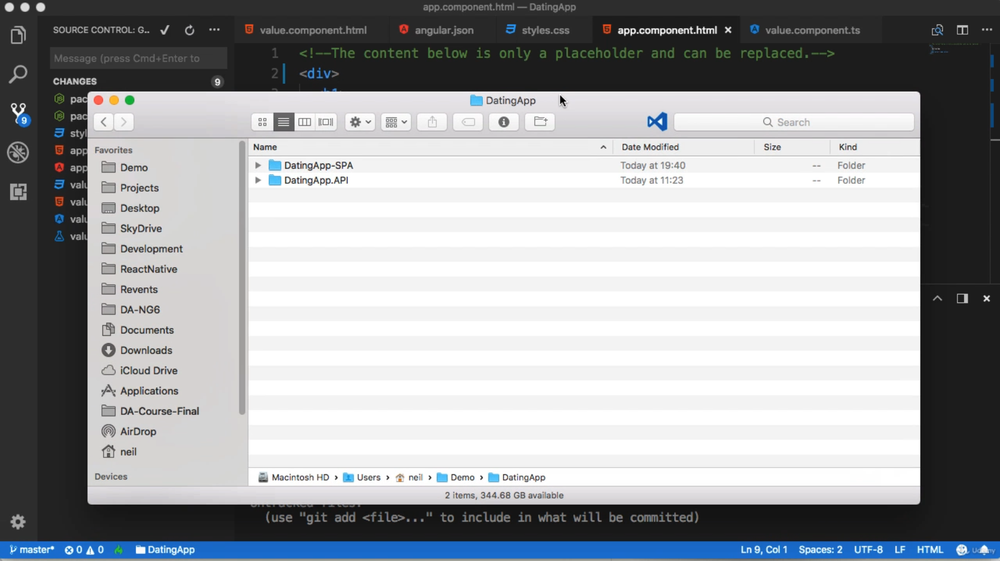1000x561 pixels.
Task: Change language mode HTML in status bar
Action: [929, 550]
